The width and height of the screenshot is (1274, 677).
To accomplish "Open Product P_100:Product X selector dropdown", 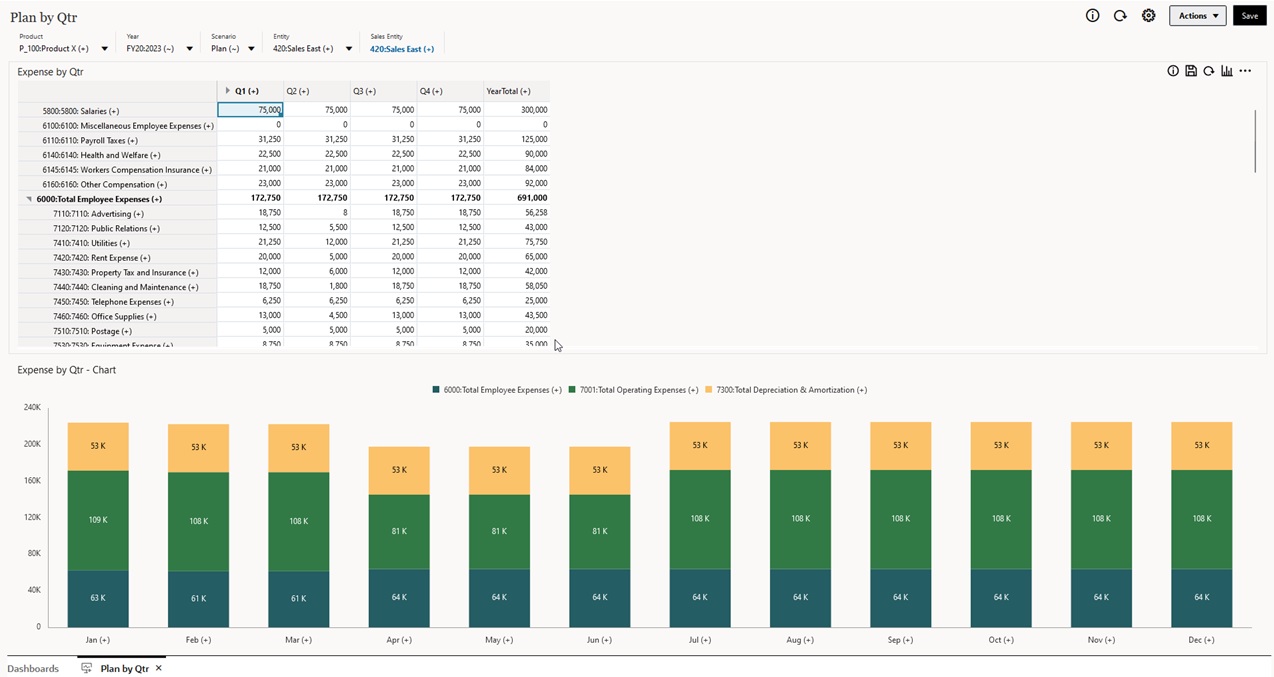I will [104, 49].
